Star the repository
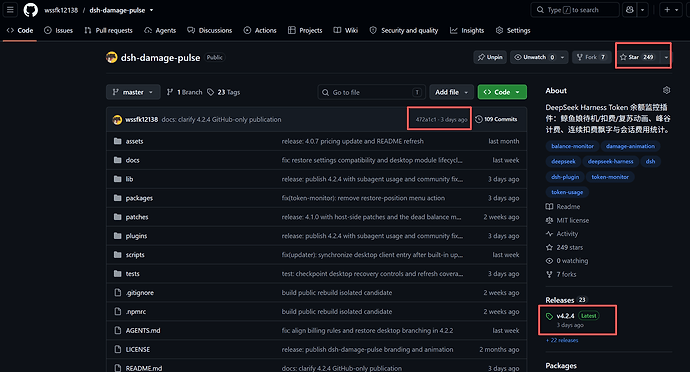690x372 pixels. coord(637,57)
